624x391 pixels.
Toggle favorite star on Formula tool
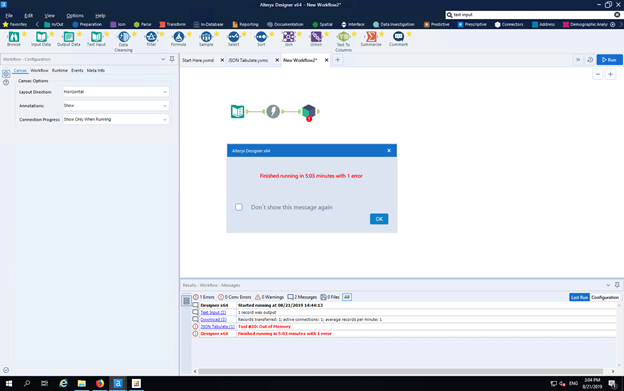tap(189, 34)
